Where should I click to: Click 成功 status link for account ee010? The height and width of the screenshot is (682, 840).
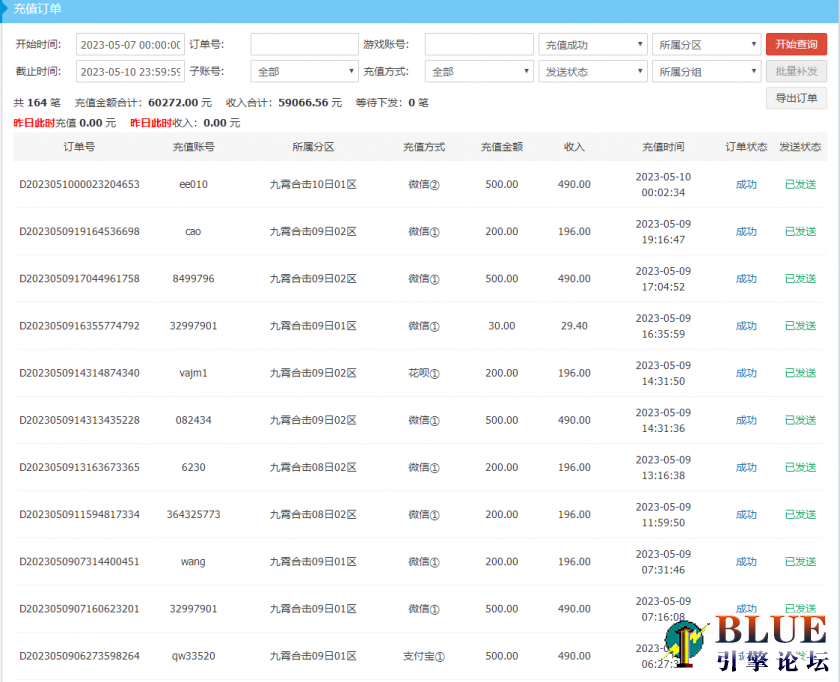746,184
